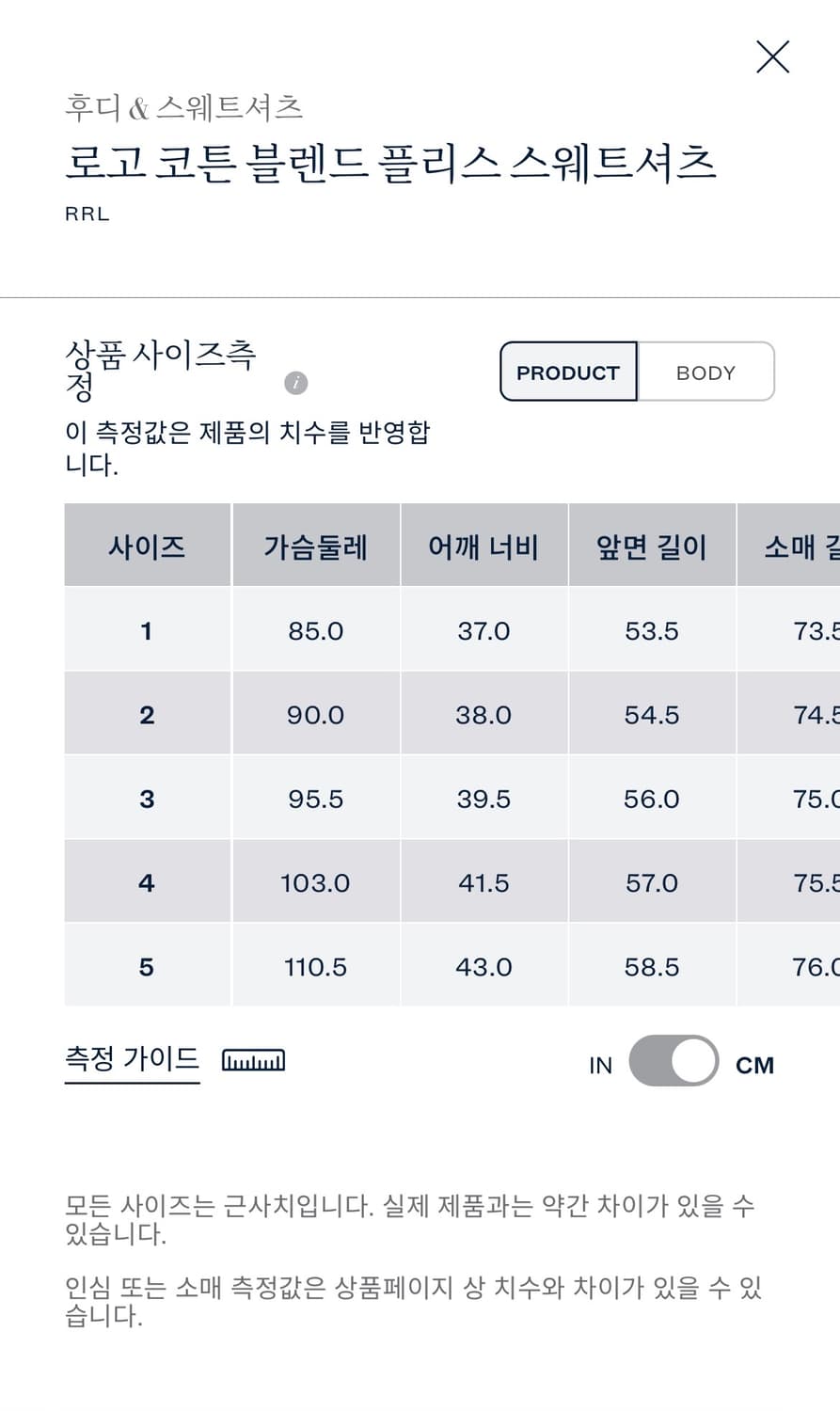
Task: Switch to the BODY measurement tab
Action: [x=705, y=372]
